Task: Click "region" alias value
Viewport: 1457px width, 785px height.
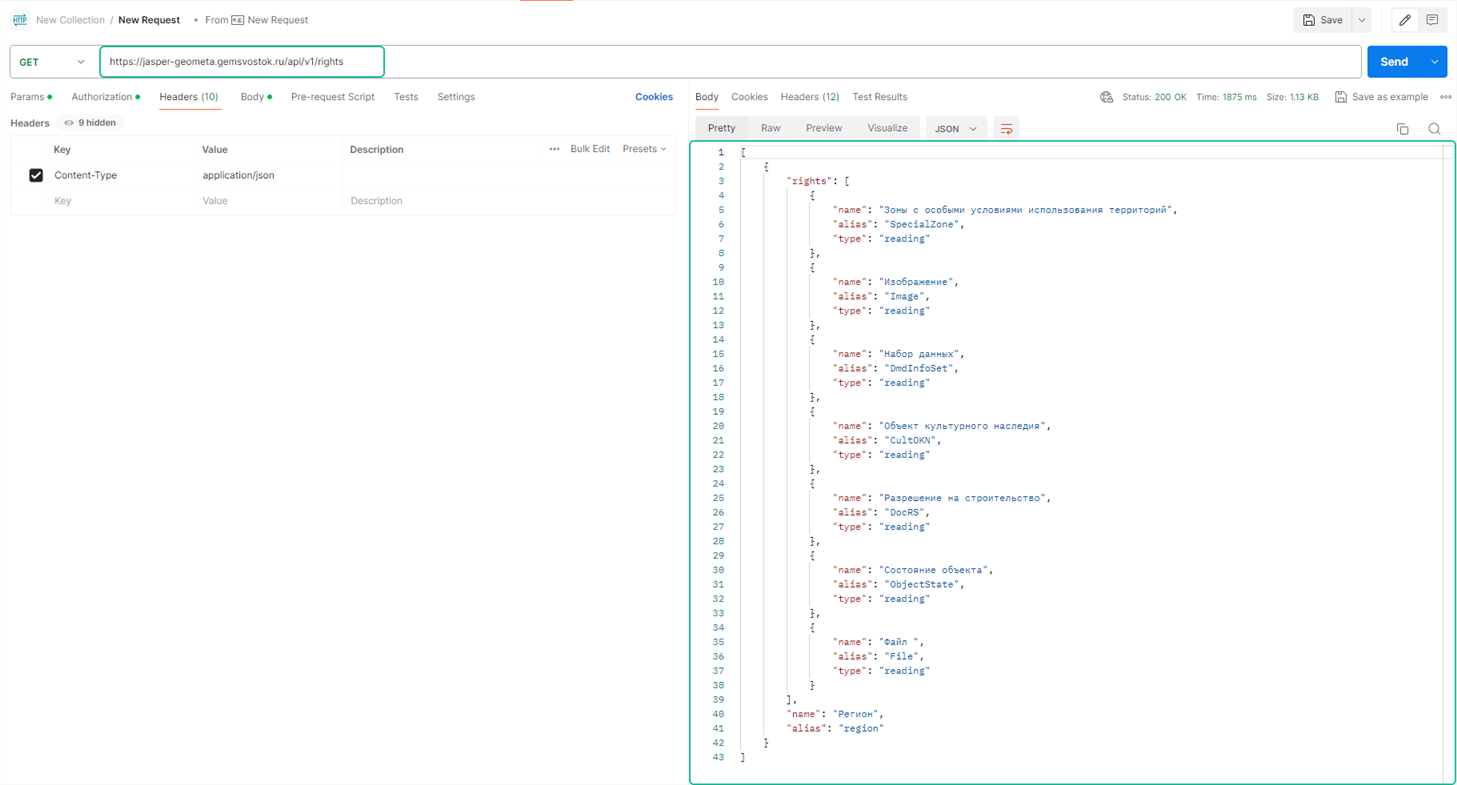Action: point(860,729)
